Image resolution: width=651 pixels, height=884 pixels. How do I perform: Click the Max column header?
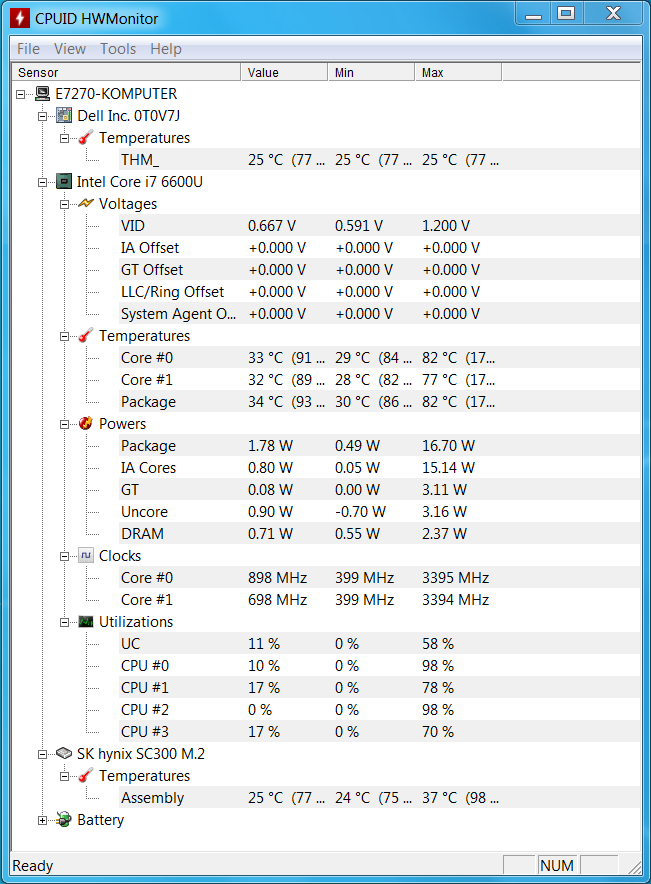458,73
